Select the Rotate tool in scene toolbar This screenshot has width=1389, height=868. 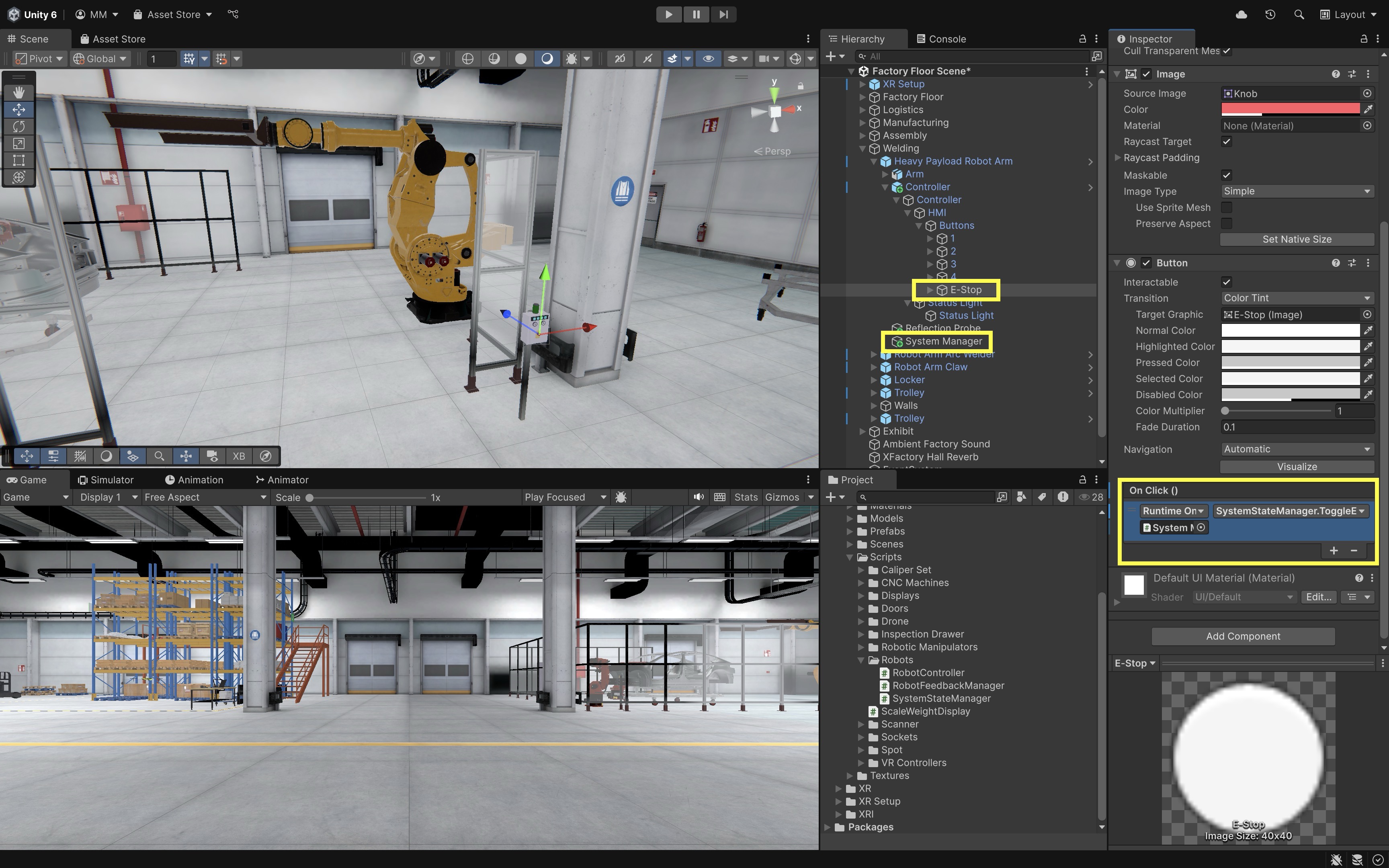19,126
